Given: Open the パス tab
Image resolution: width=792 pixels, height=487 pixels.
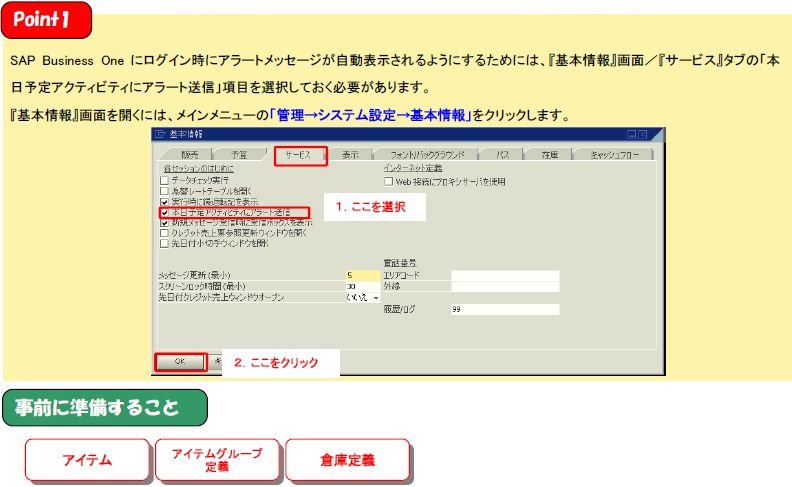Looking at the screenshot, I should (x=502, y=155).
